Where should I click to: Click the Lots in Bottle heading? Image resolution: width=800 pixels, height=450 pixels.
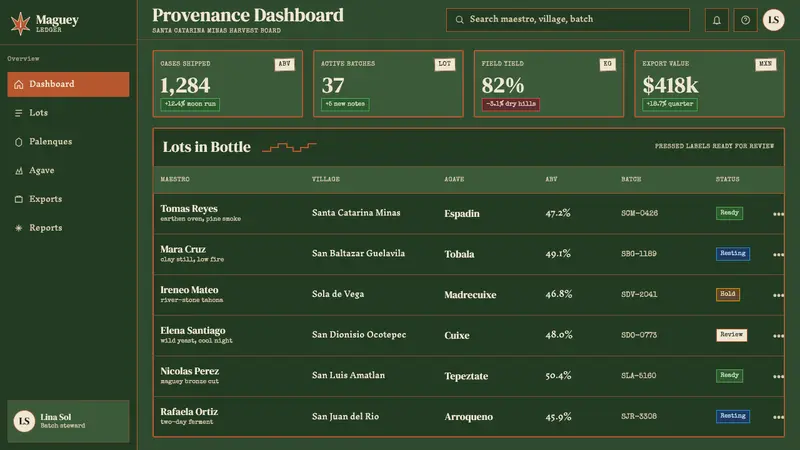click(207, 147)
